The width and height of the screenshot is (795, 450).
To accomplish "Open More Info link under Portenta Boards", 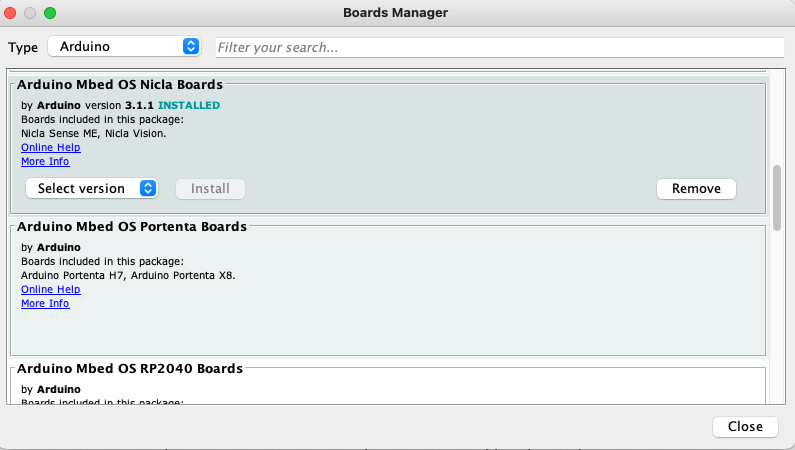I will [45, 304].
